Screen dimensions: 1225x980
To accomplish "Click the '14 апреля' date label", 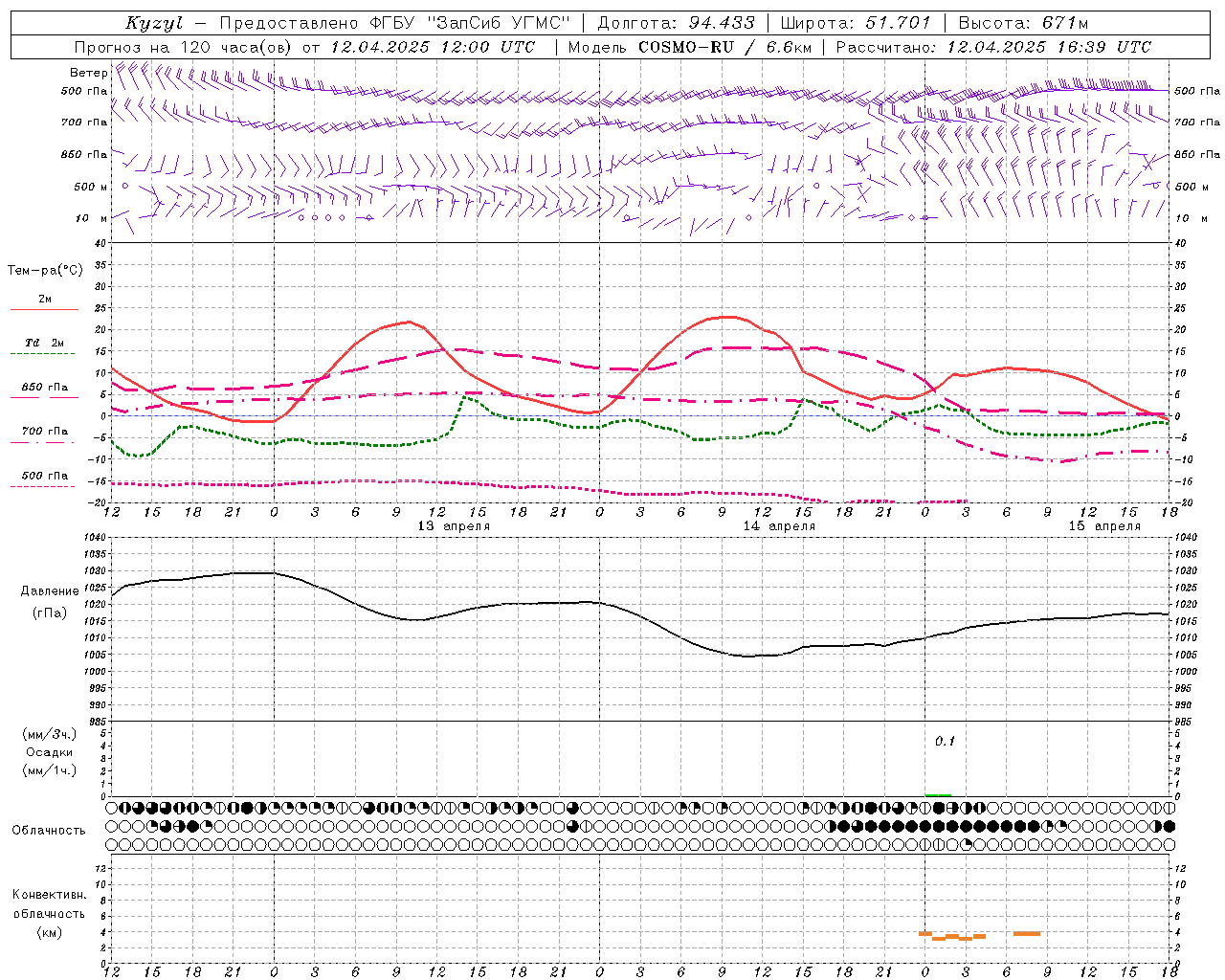I will 779,526.
